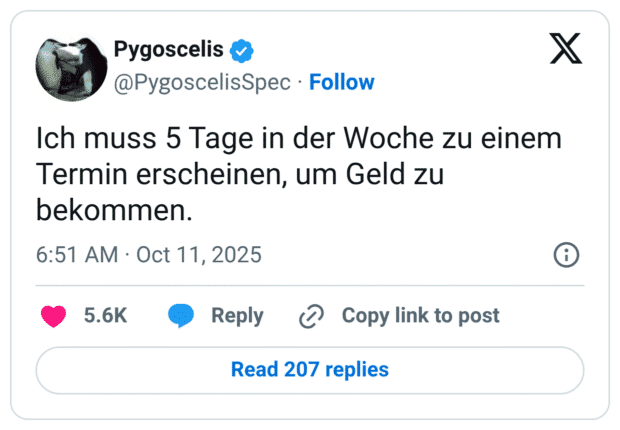
Task: Click the 6:51 AM time text
Action: 77,255
